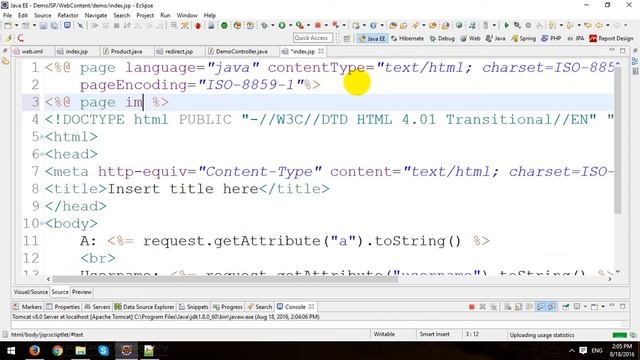Open the Properties view tab
This screenshot has width=640, height=360.
63,307
